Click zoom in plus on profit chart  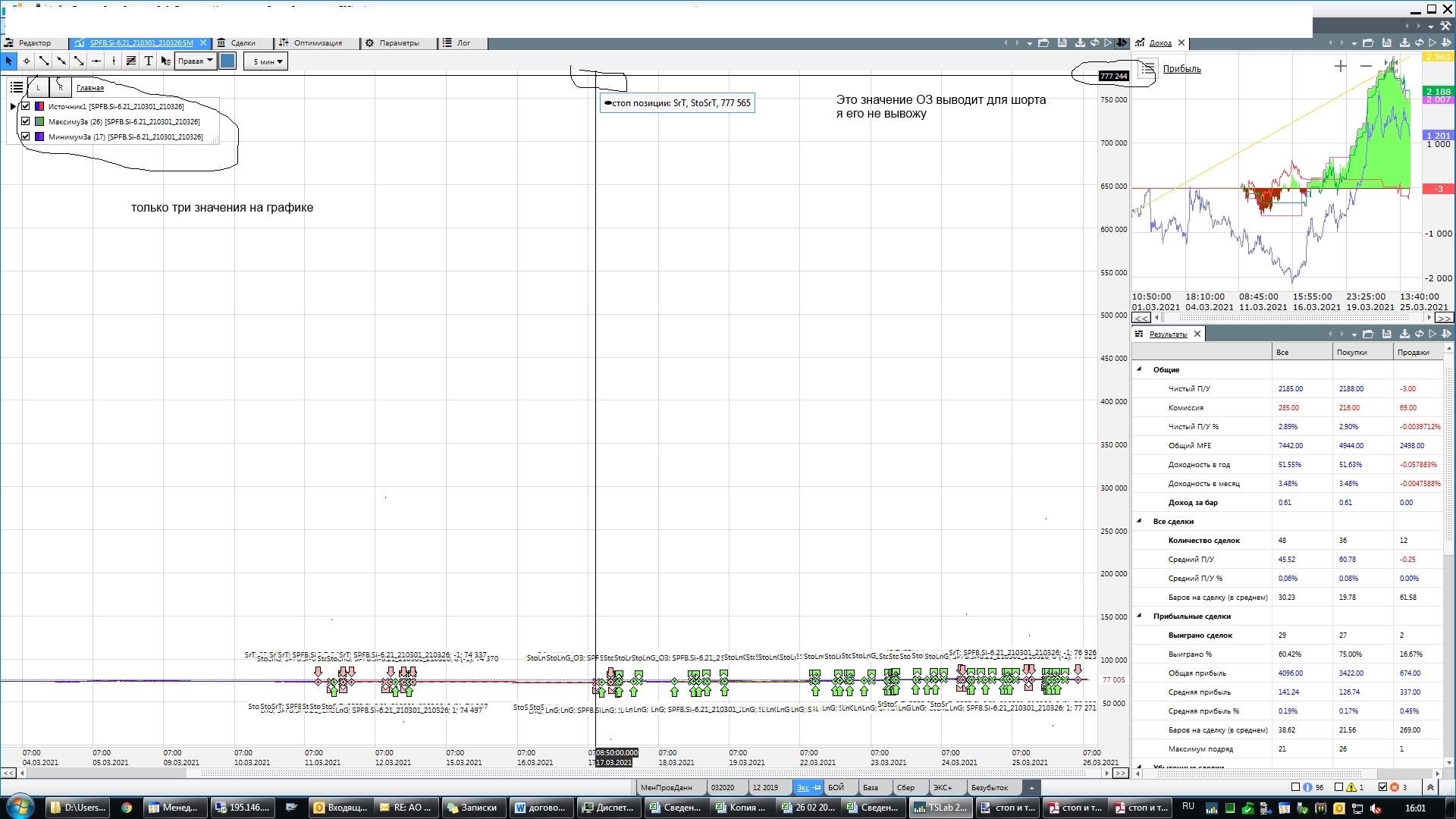(1340, 67)
